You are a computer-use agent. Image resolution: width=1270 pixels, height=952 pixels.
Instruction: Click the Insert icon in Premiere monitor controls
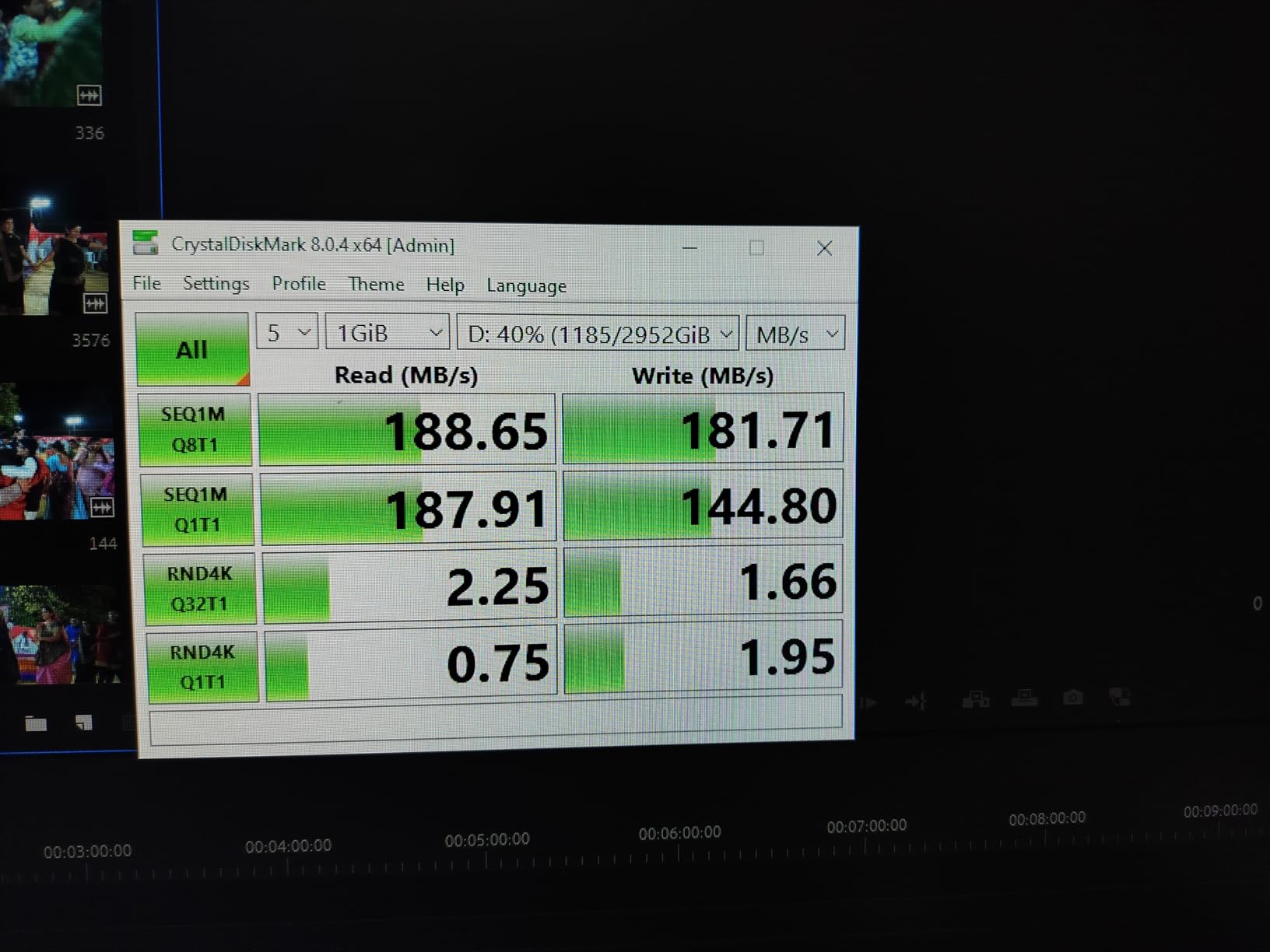coord(976,699)
